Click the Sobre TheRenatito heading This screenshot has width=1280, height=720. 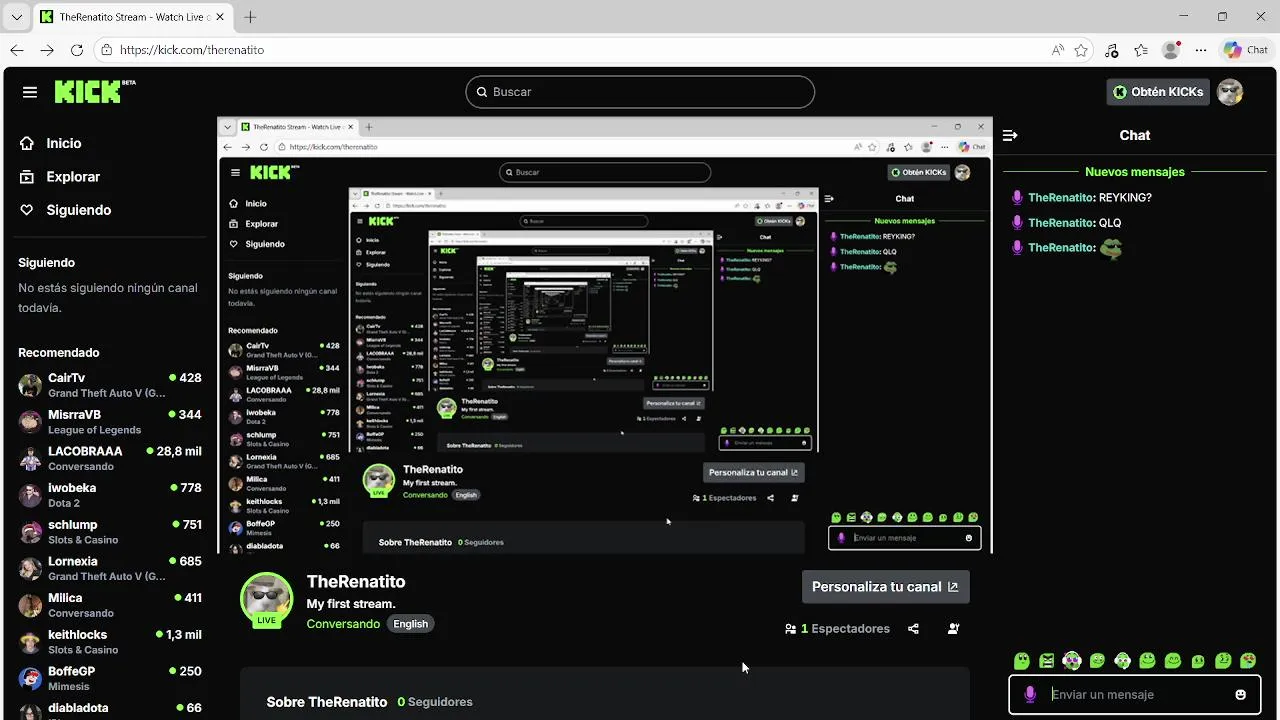tap(327, 702)
